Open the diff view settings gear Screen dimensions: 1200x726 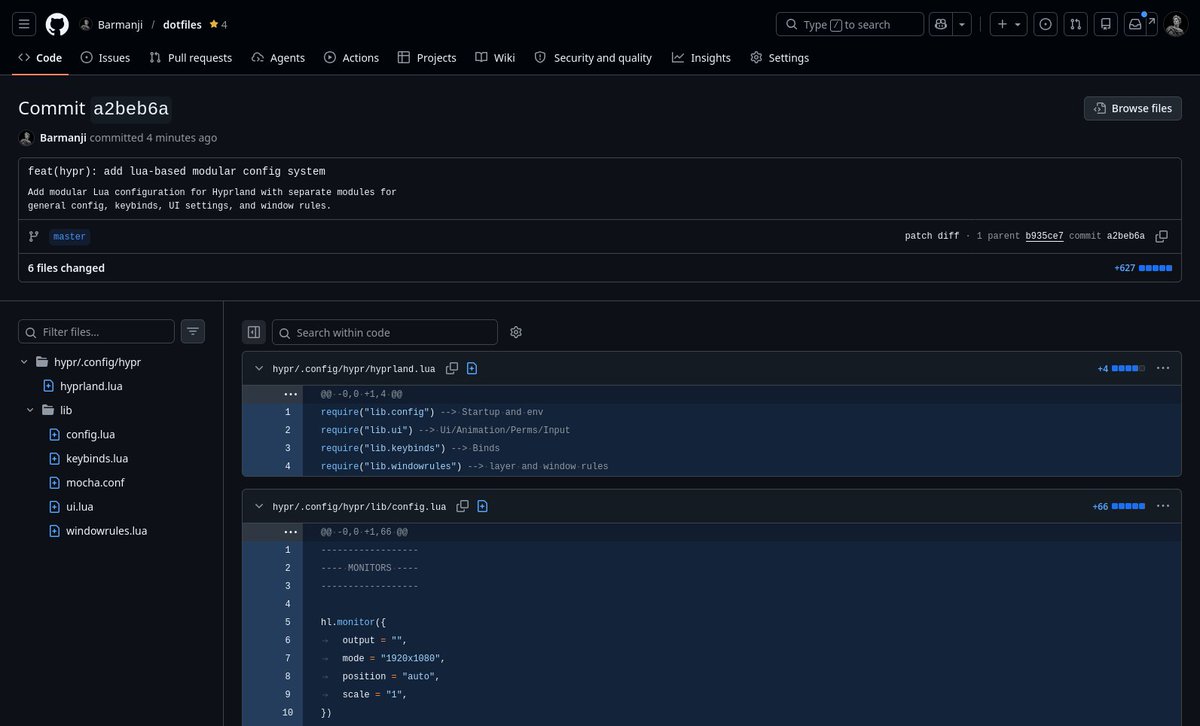point(516,332)
